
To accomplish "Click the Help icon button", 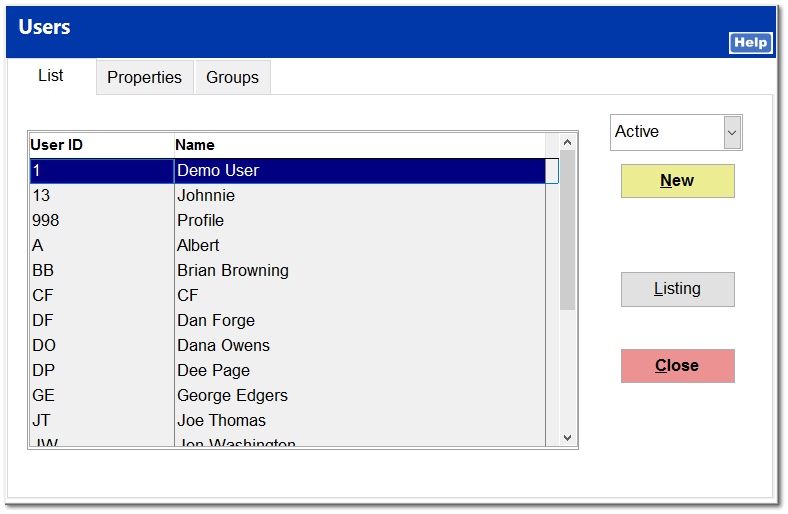I will (750, 42).
